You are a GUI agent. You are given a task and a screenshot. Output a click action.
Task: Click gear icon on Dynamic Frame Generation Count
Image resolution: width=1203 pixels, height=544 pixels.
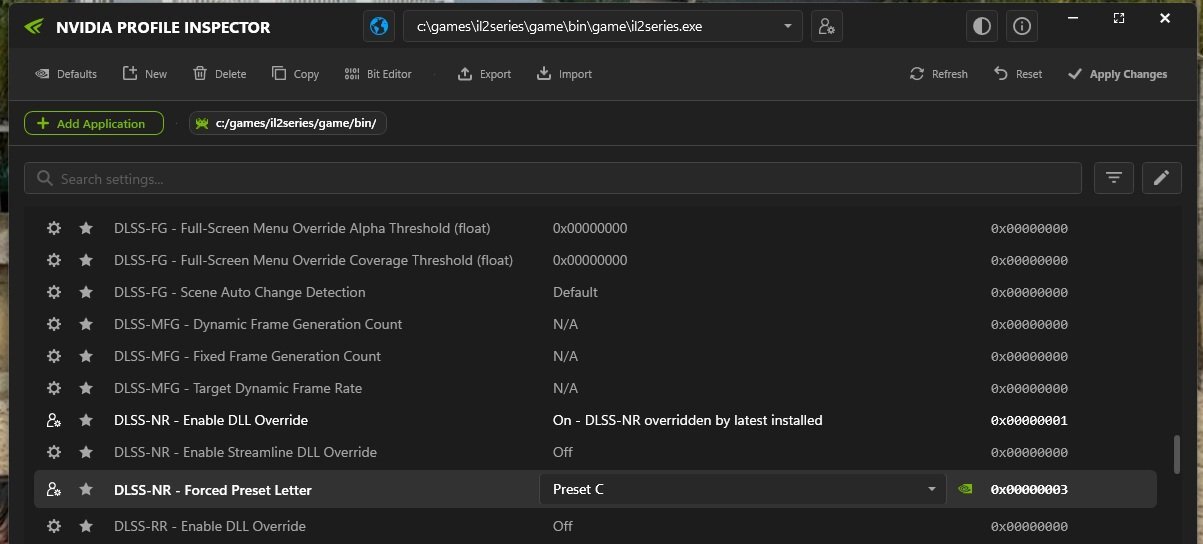54,324
